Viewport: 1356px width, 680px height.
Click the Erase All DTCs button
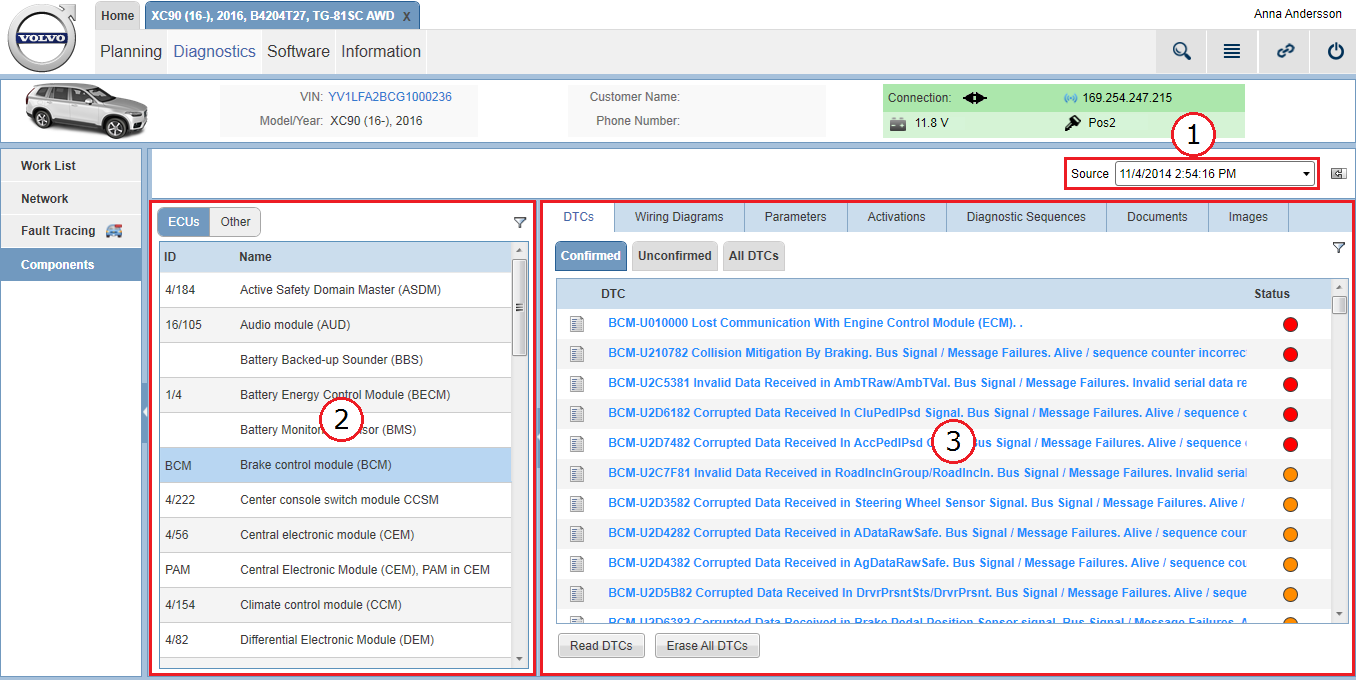(x=707, y=646)
